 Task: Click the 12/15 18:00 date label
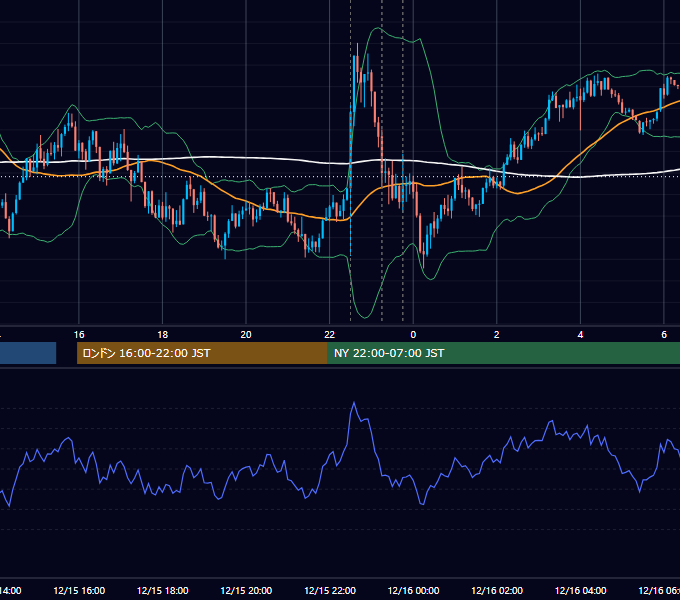[x=163, y=590]
